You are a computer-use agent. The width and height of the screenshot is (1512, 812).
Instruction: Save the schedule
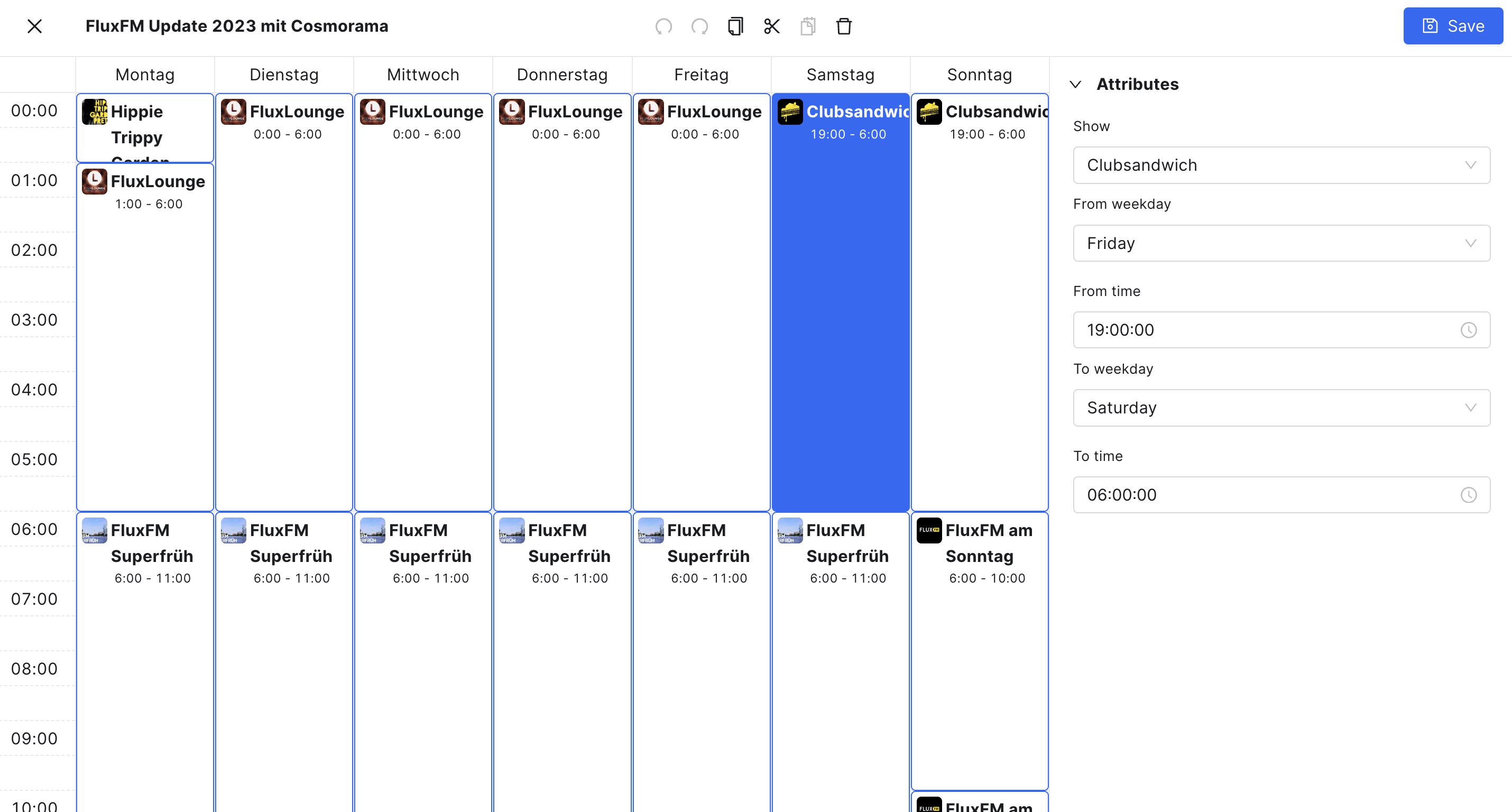pyautogui.click(x=1453, y=26)
